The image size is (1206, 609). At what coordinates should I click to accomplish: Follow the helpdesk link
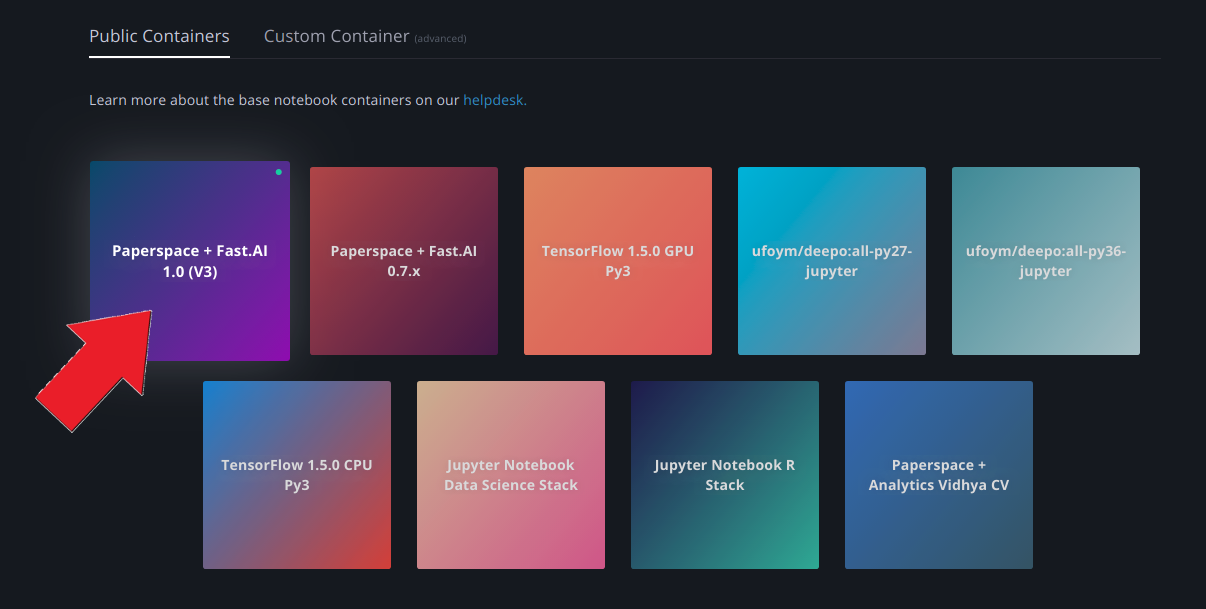click(494, 100)
